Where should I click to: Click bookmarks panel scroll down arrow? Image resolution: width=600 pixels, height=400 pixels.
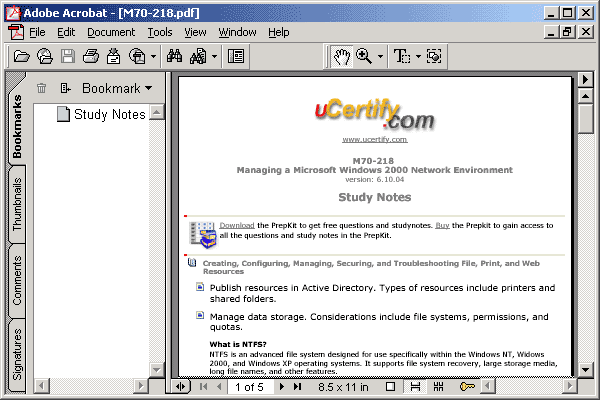tap(157, 370)
